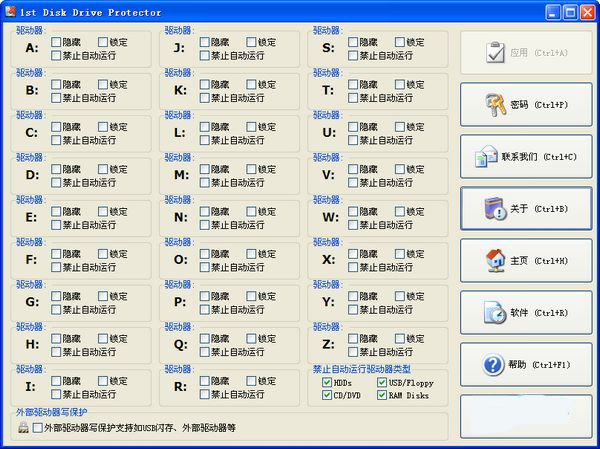
Task: Enable 禁止自动运行 for drive D:
Action: (56, 183)
